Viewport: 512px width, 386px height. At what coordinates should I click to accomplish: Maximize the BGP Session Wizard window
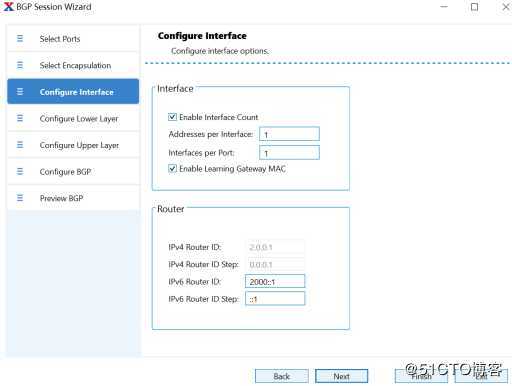(474, 7)
